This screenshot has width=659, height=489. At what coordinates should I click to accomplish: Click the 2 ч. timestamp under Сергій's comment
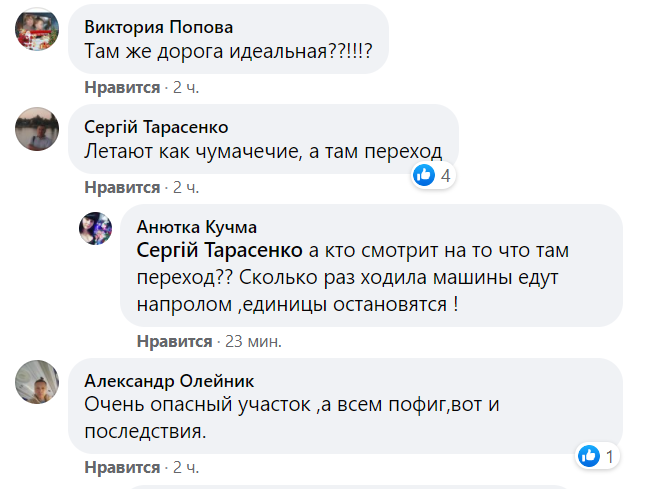pyautogui.click(x=186, y=187)
